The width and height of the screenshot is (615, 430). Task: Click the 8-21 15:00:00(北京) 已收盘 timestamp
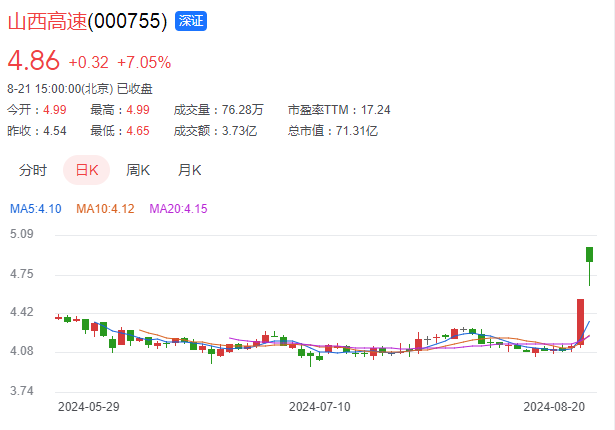tap(80, 89)
